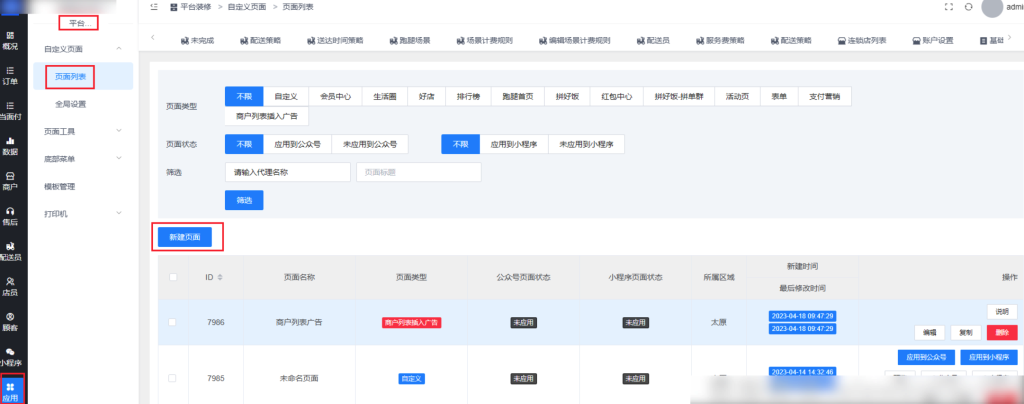This screenshot has width=1024, height=404.
Task: Collapse the 自定义页面 menu group
Action: tap(119, 48)
